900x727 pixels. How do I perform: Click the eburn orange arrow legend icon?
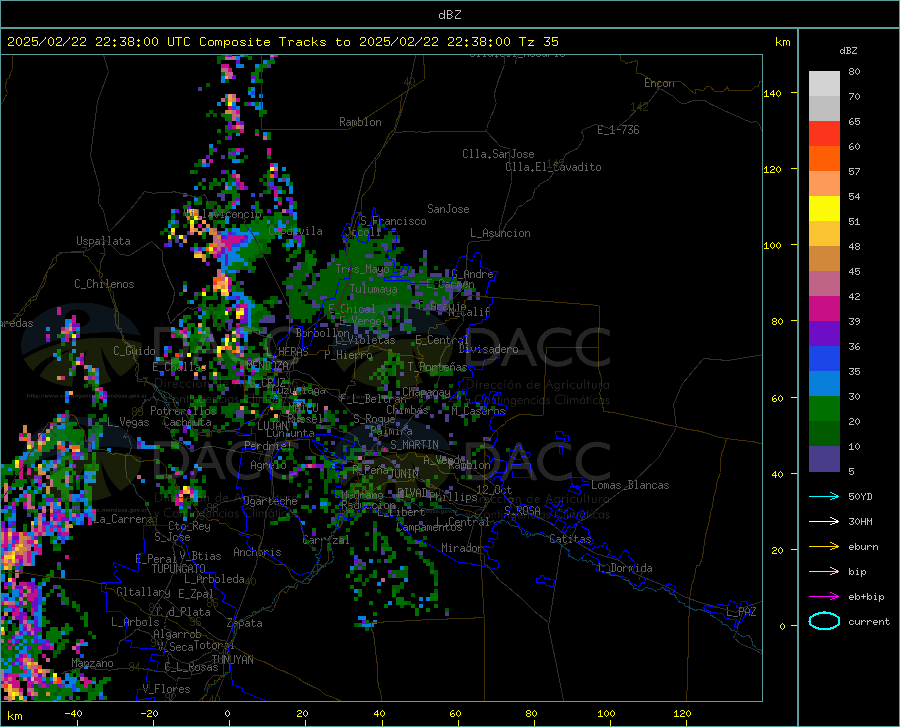(x=824, y=547)
